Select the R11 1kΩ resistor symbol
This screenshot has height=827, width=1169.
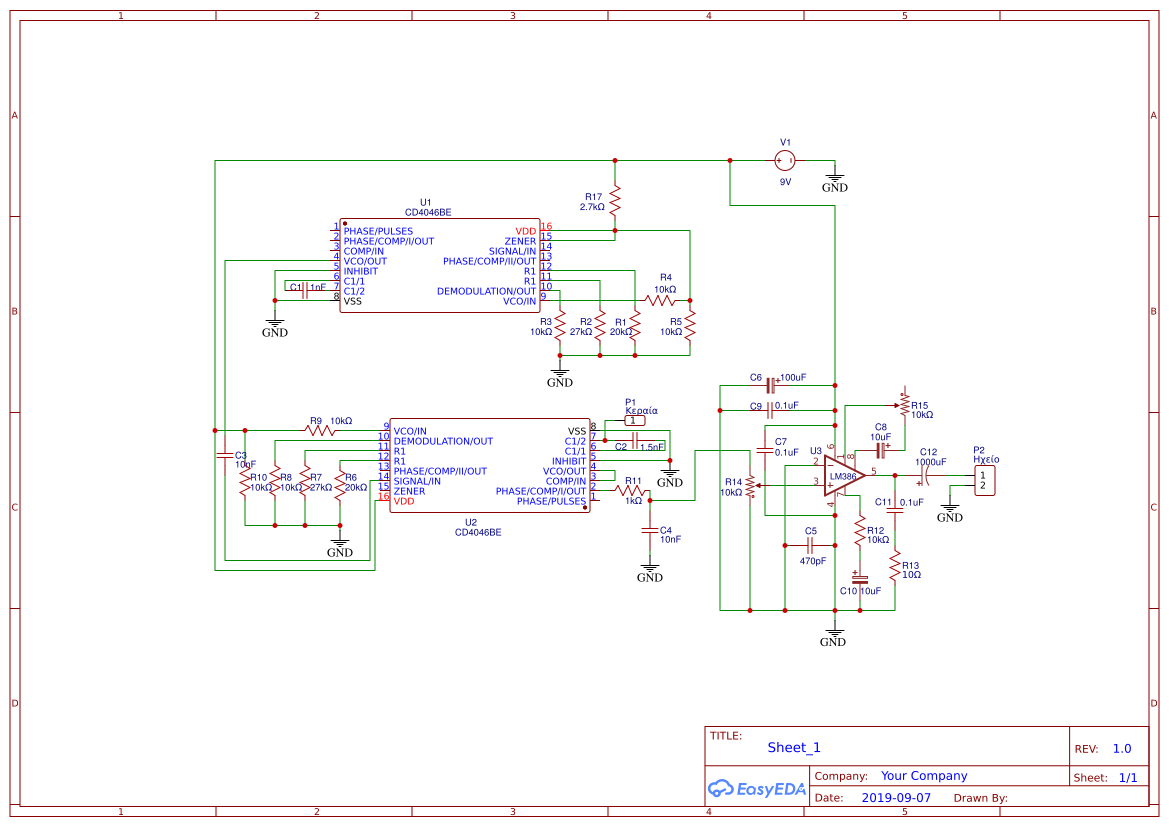pos(631,491)
